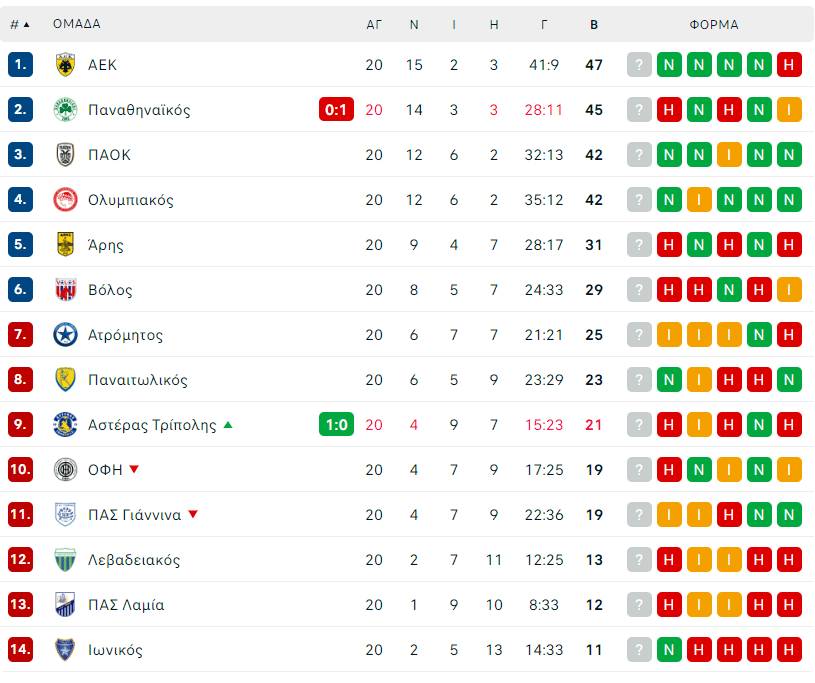The height and width of the screenshot is (683, 815).
Task: Click the ΟΦΗ team name link
Action: tap(105, 470)
